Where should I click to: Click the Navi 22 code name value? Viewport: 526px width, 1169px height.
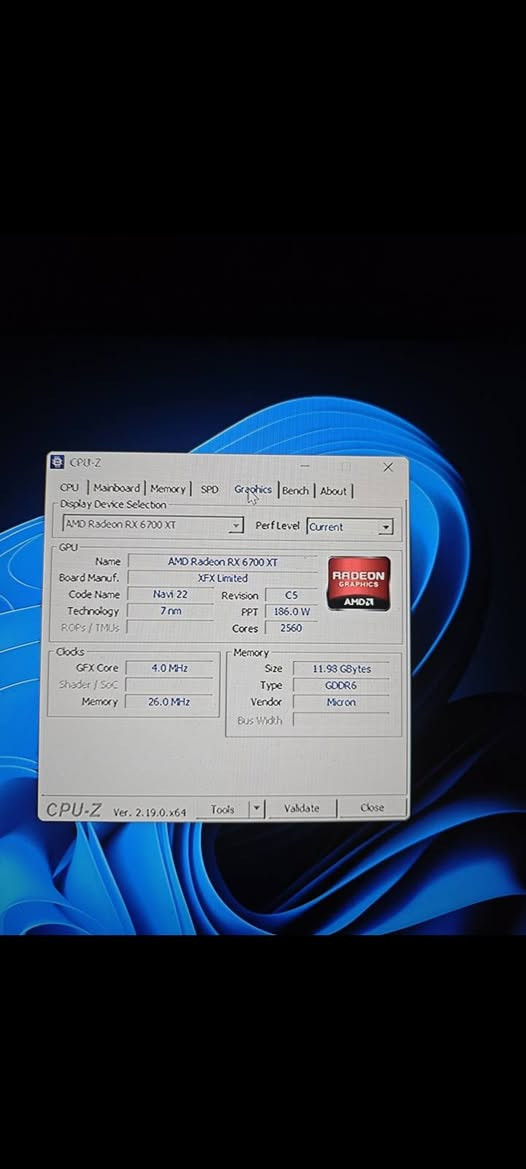(x=170, y=594)
